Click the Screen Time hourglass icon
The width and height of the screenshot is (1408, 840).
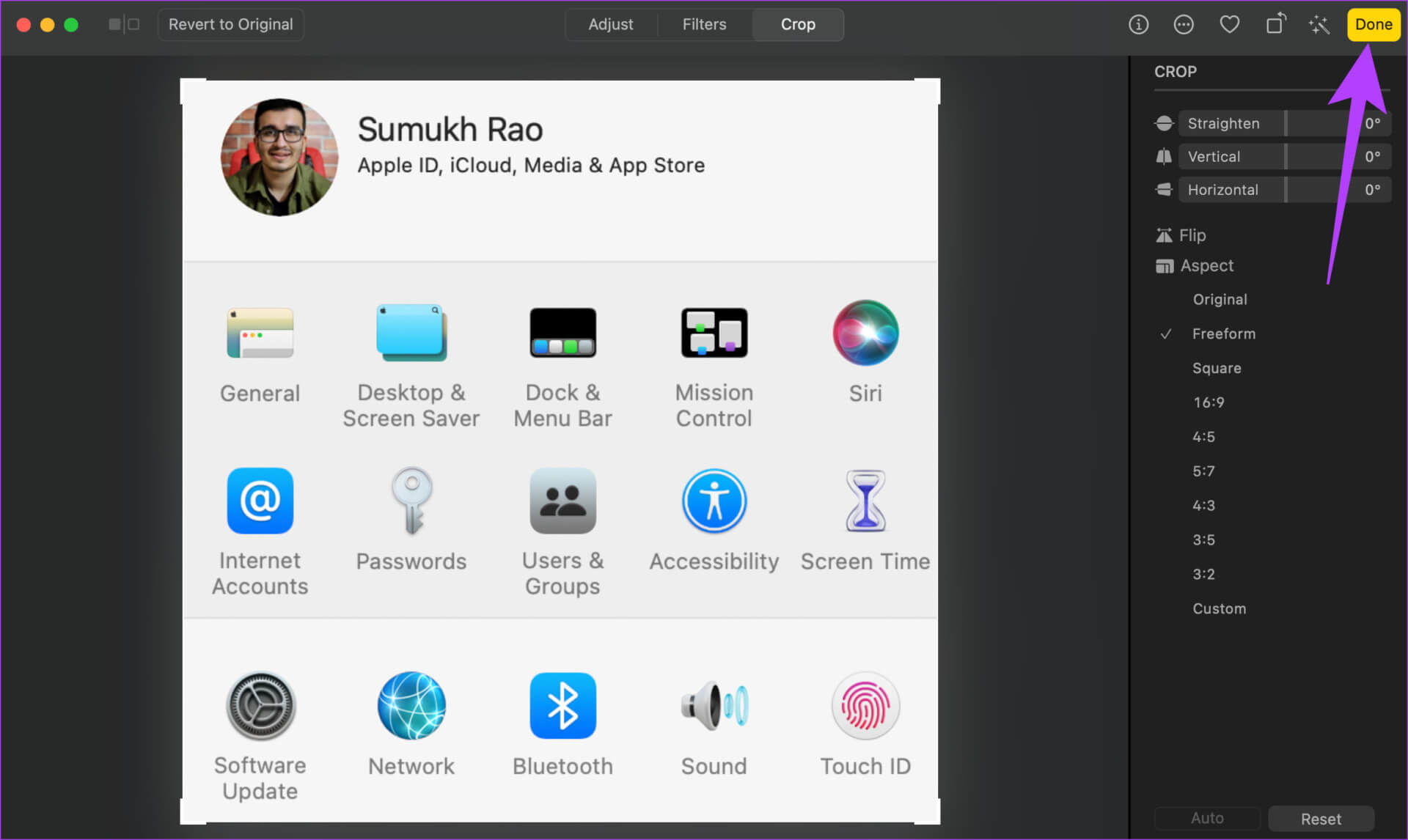(x=865, y=501)
